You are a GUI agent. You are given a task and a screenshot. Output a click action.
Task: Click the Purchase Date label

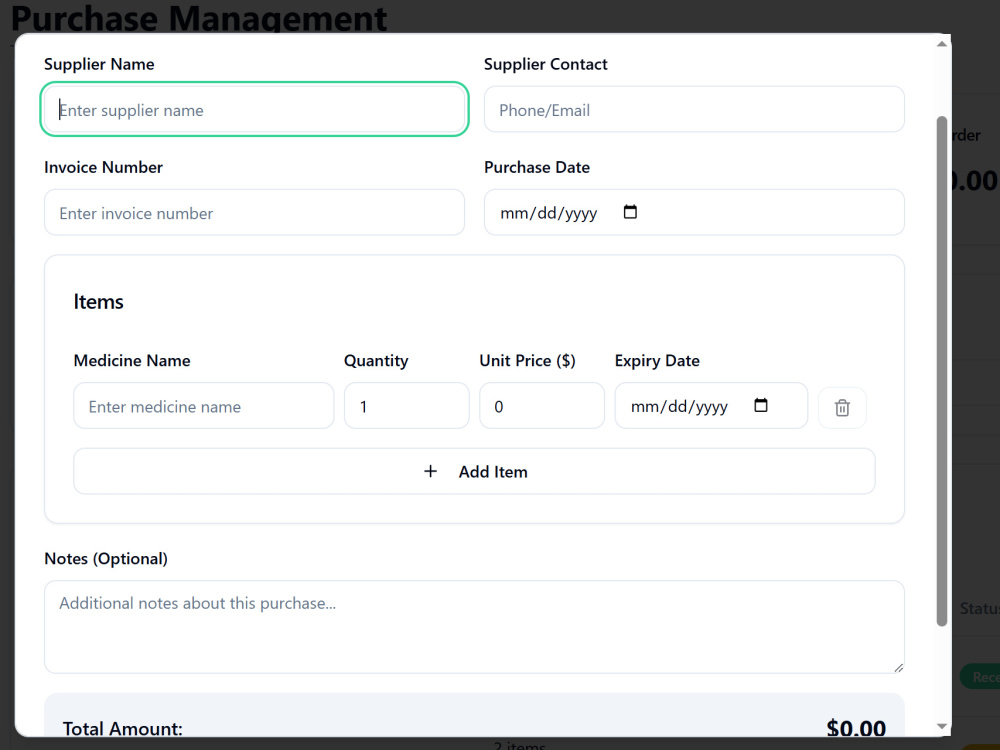coord(536,167)
